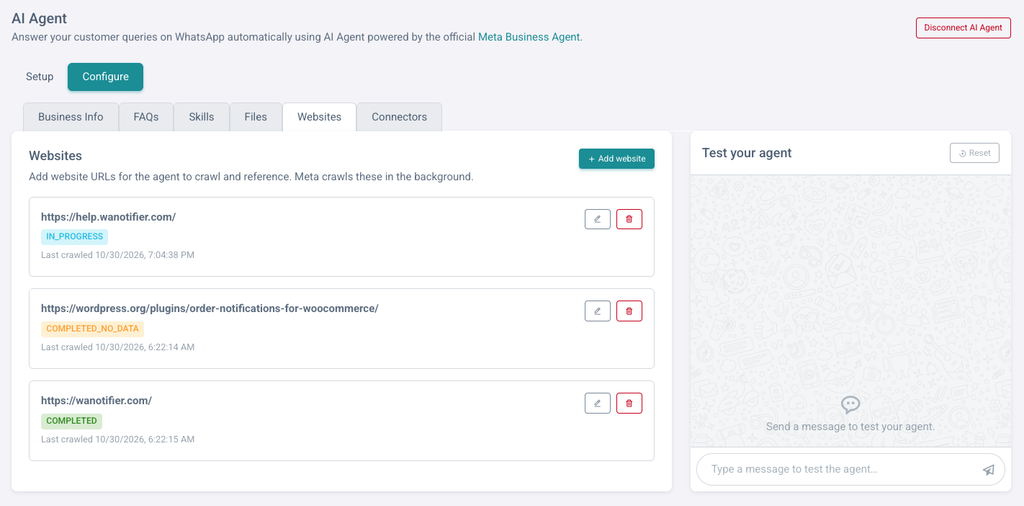Edit the https://wanotifier.com/ entry
Screen dimensions: 1024x506
(598, 403)
